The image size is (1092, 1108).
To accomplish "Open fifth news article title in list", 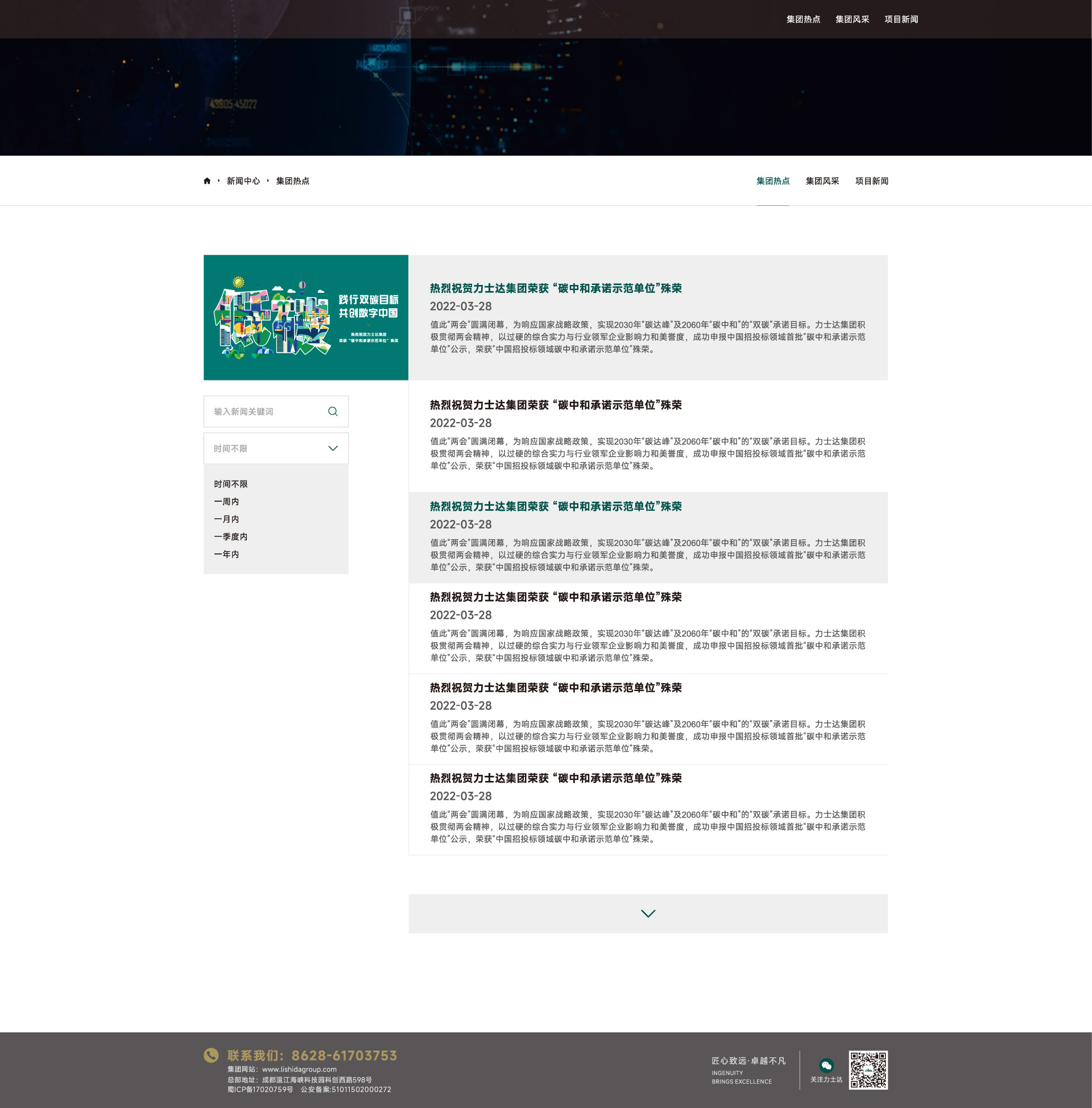I will tap(556, 688).
